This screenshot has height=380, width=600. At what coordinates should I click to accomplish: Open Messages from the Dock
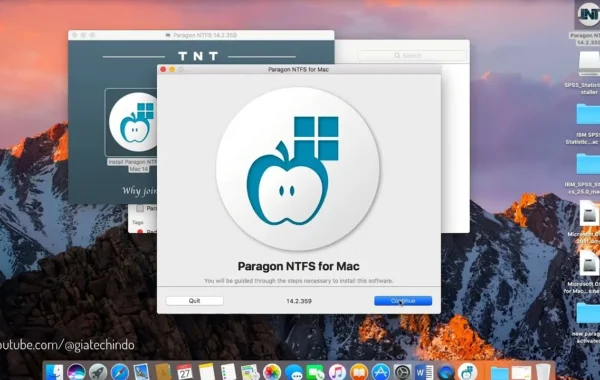(294, 372)
